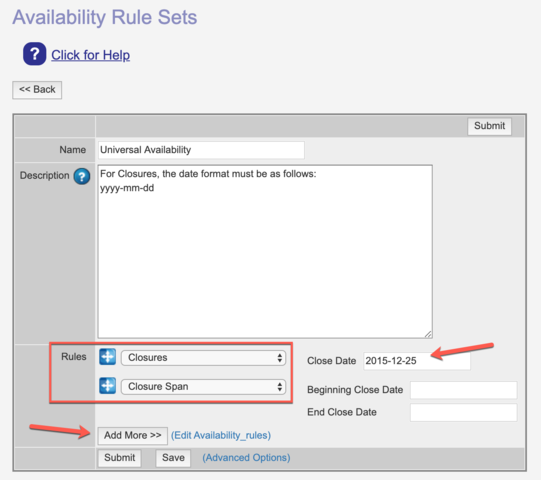Open the Click for Help link
Viewport: 541px width, 480px height.
pyautogui.click(x=90, y=55)
